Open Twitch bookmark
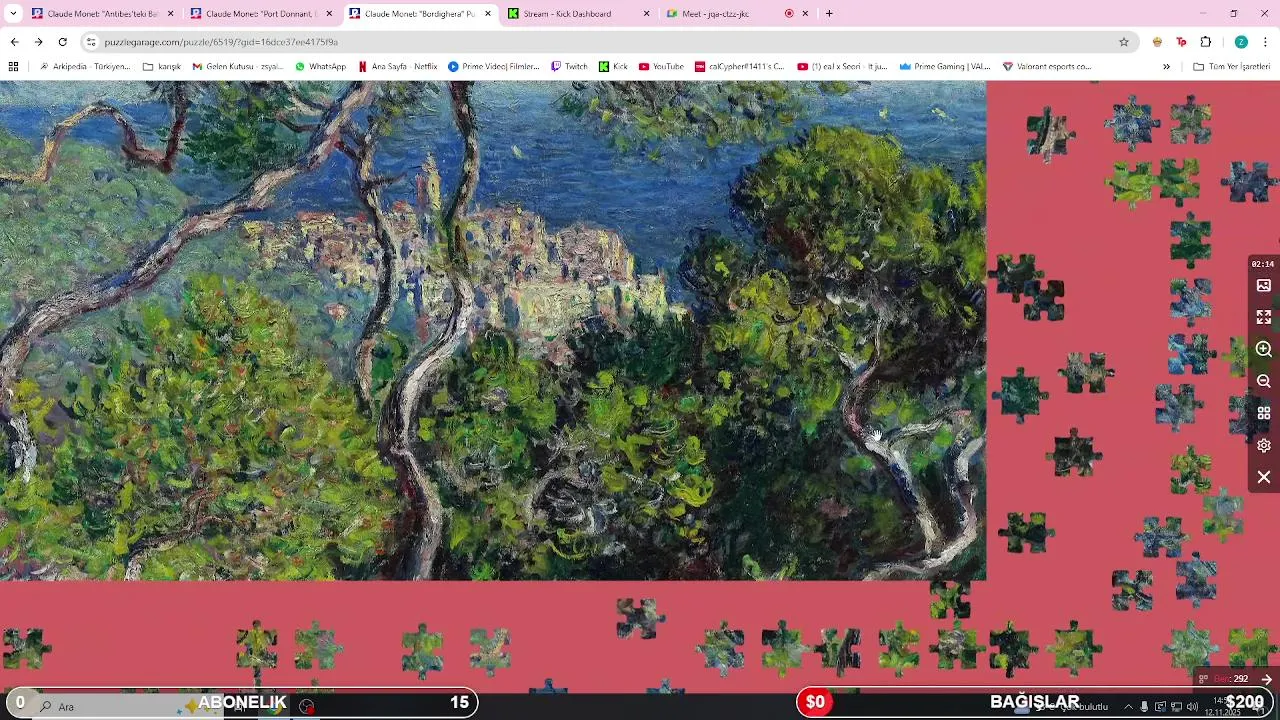 click(569, 67)
